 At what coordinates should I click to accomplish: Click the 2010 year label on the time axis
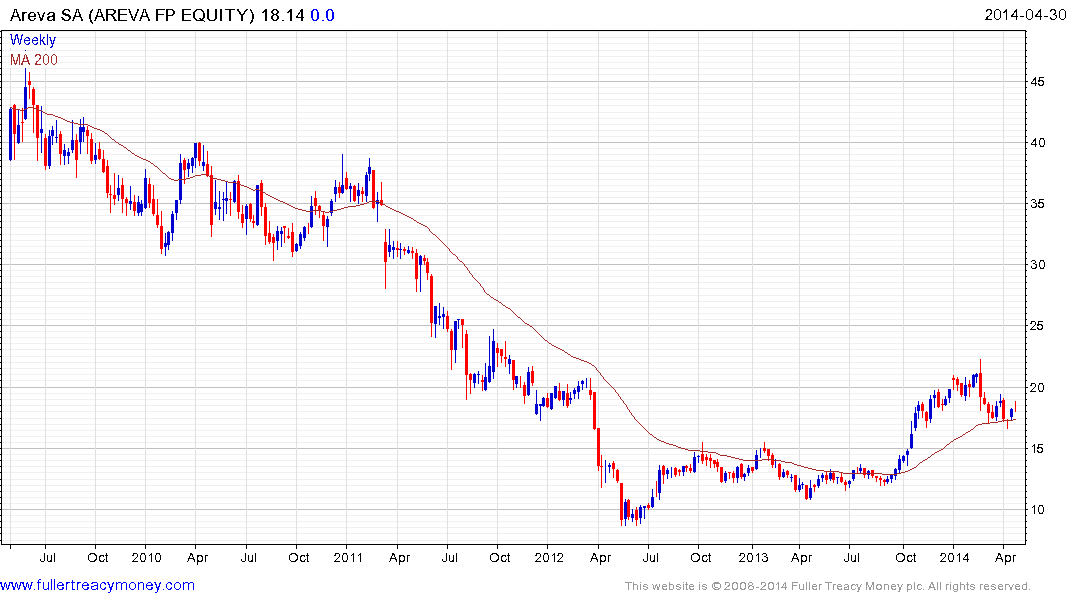[146, 557]
